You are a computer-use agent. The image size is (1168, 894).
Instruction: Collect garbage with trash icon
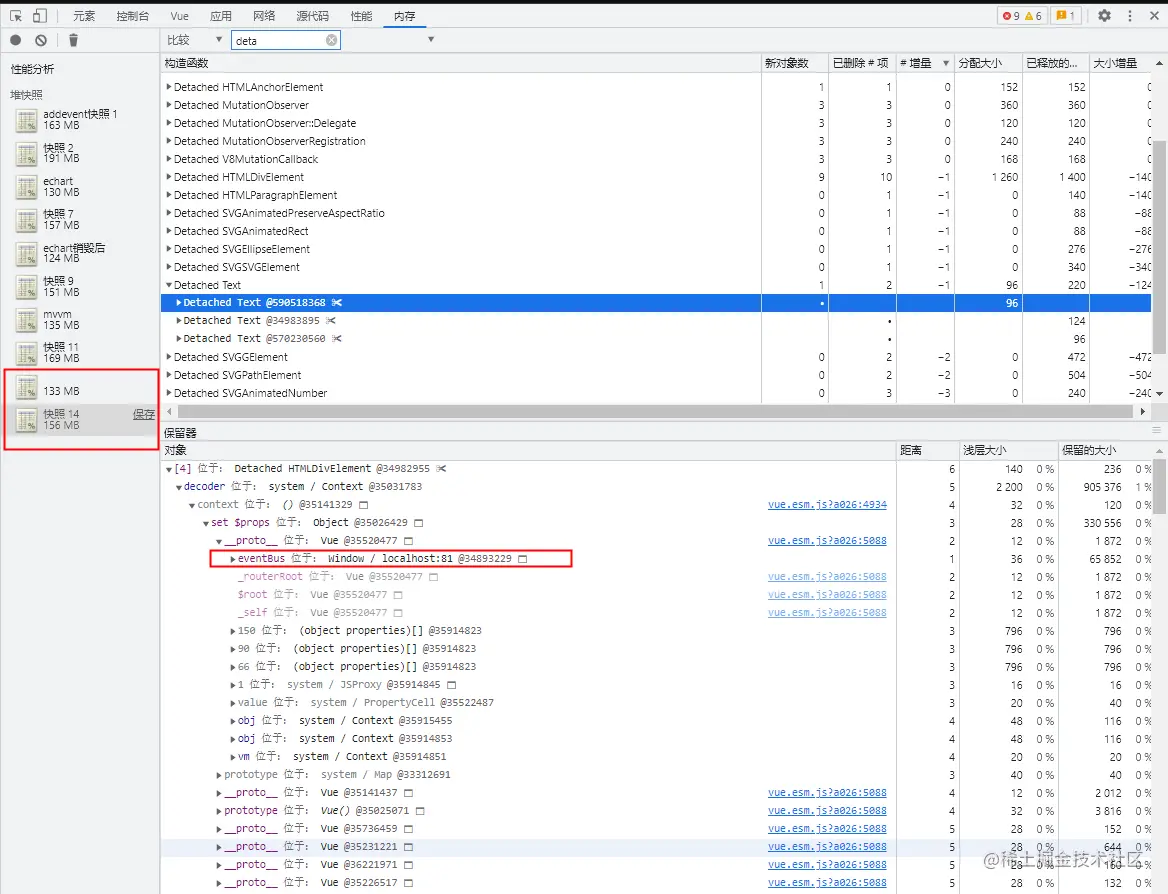click(73, 40)
